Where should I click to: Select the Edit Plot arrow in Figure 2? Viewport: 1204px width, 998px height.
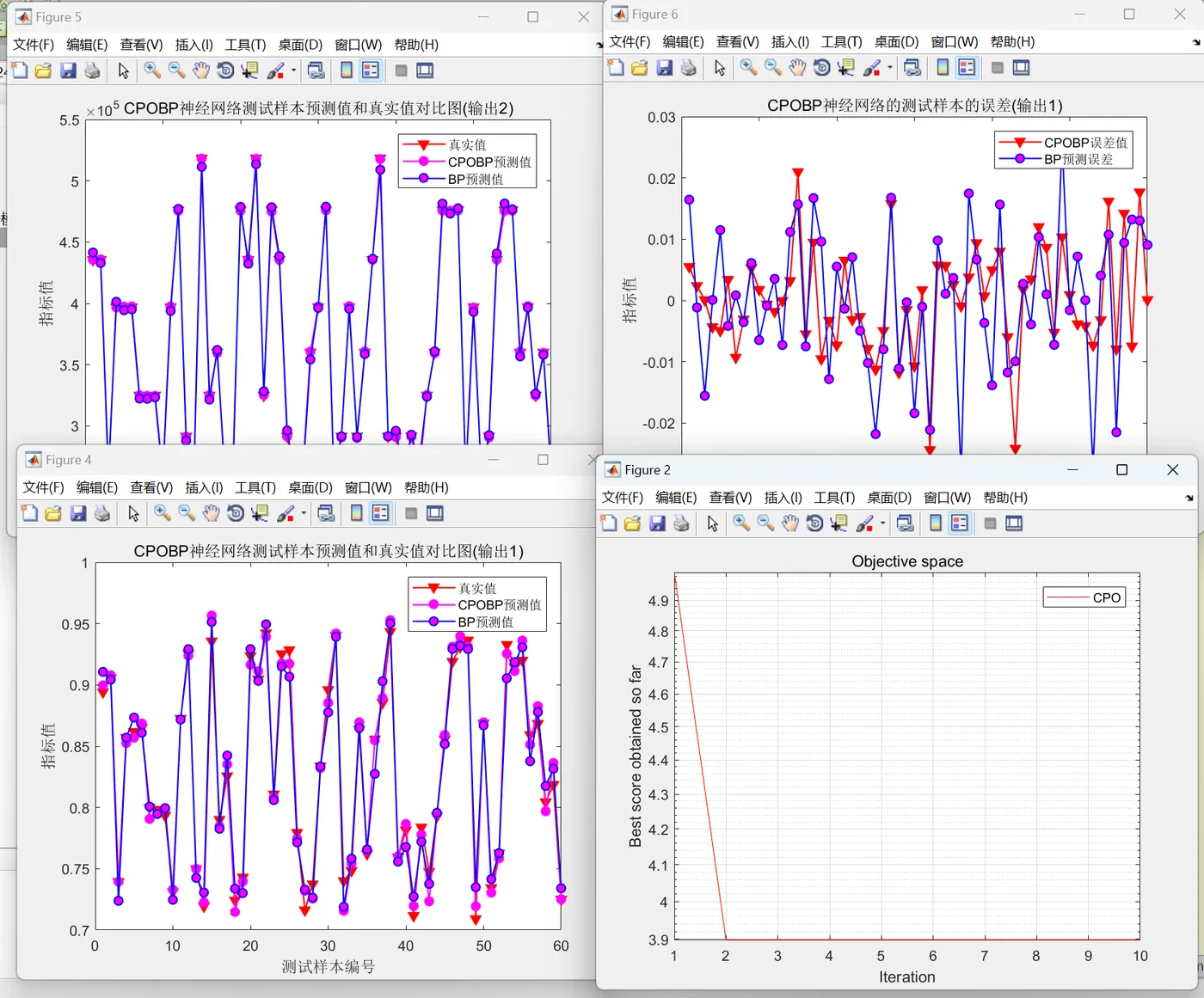(712, 523)
